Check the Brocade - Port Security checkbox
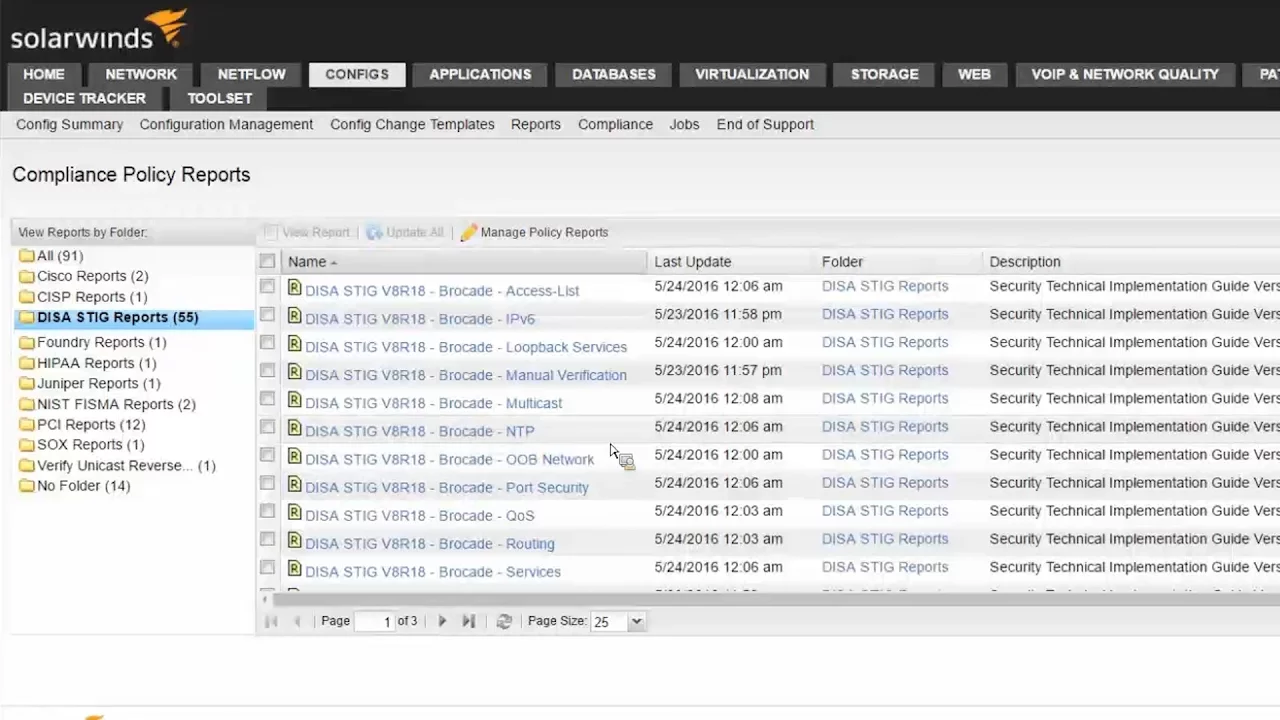 (267, 482)
